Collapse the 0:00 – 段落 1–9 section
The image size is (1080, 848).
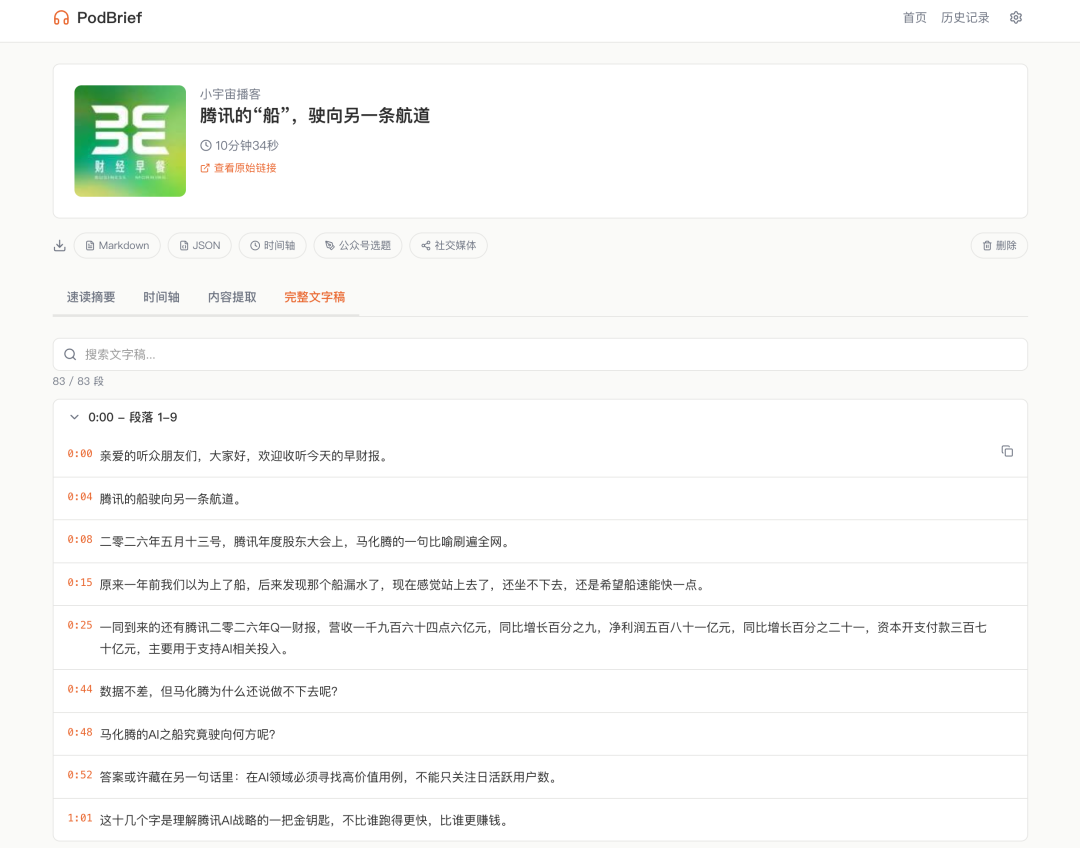(x=74, y=417)
